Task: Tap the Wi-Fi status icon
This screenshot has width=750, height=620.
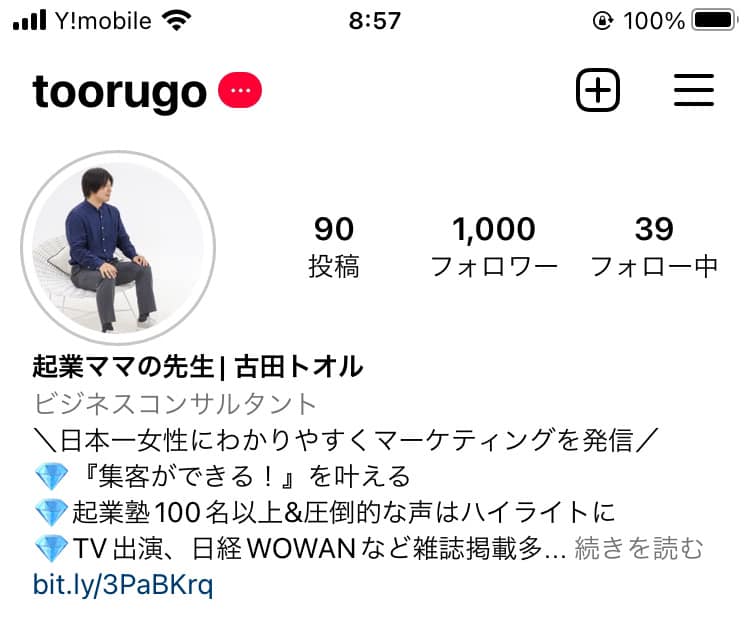Action: coord(176,21)
